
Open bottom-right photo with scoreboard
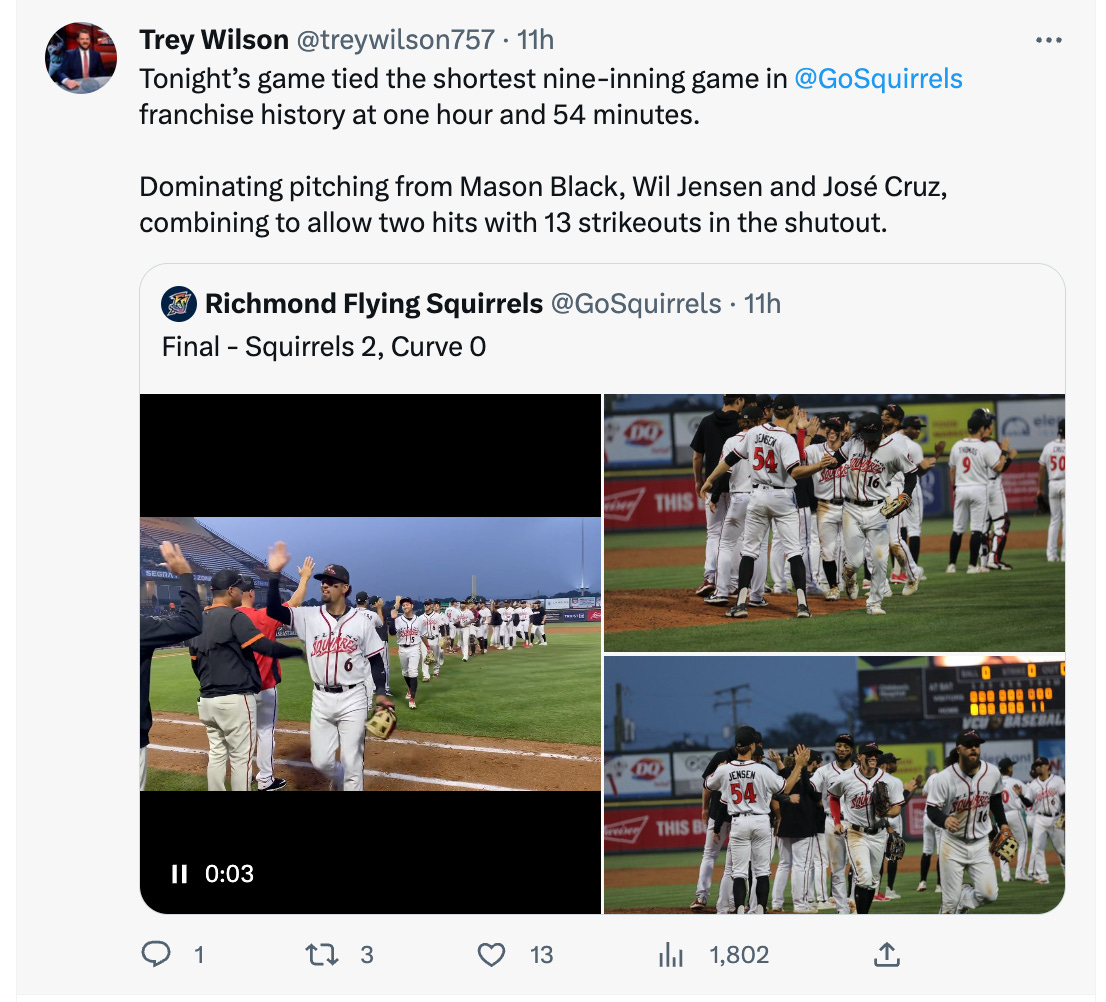click(834, 785)
